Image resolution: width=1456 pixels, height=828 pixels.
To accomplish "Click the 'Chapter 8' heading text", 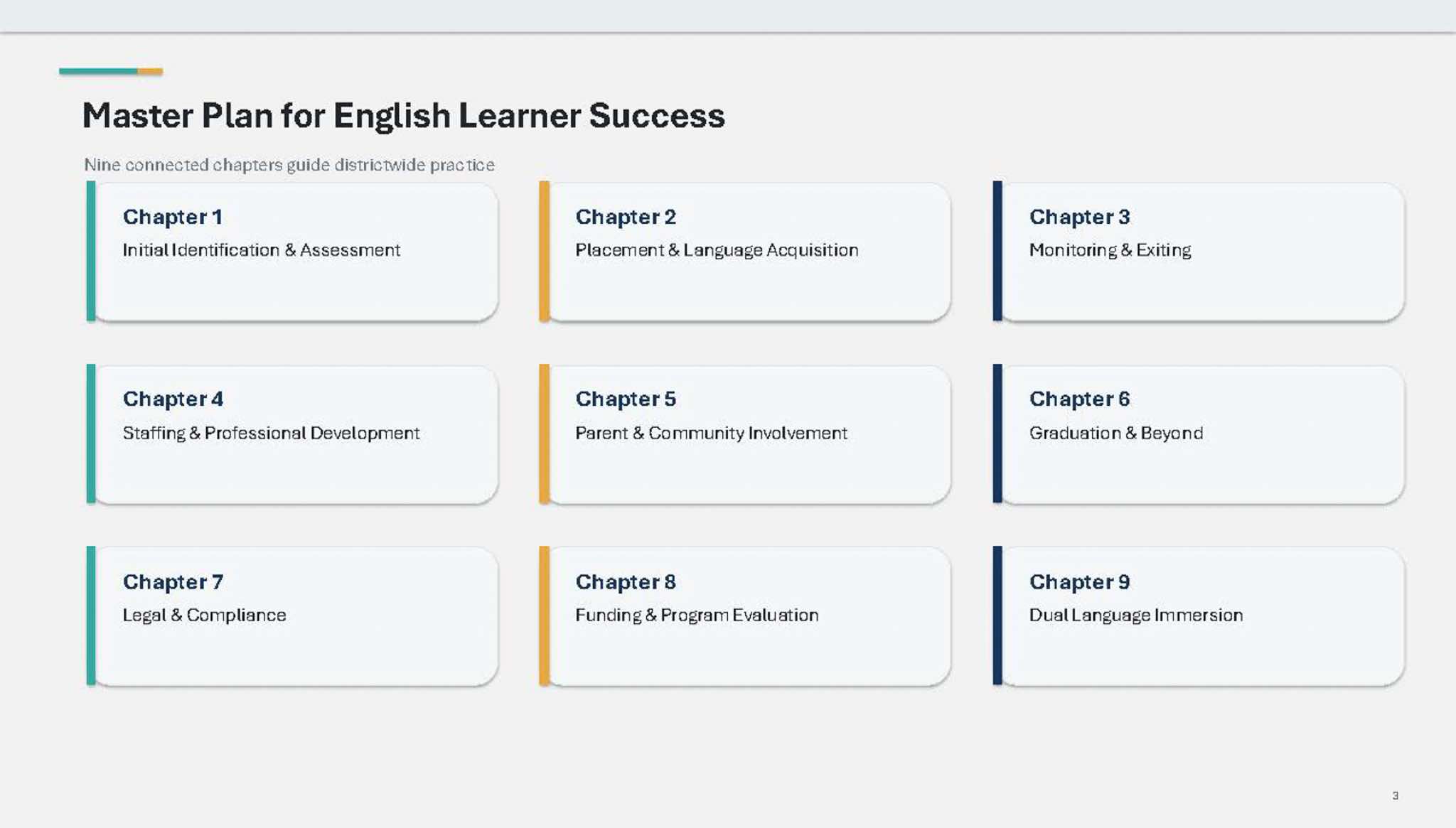I will [626, 582].
